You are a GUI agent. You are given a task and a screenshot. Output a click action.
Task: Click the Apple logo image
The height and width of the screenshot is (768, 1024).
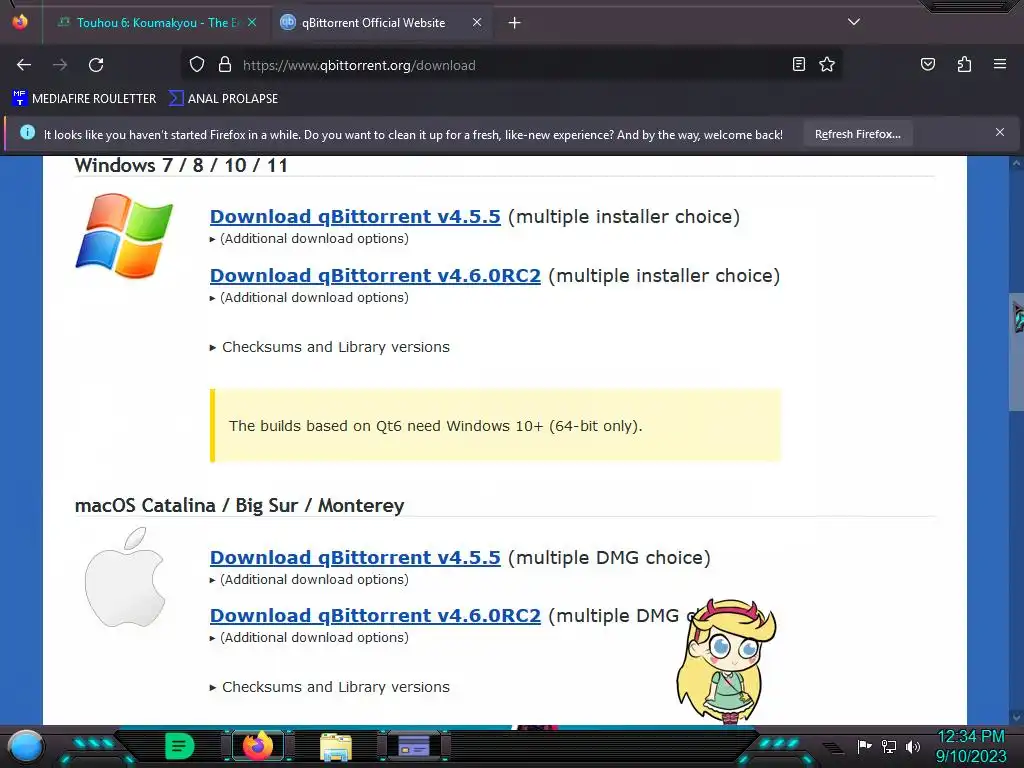coord(124,577)
